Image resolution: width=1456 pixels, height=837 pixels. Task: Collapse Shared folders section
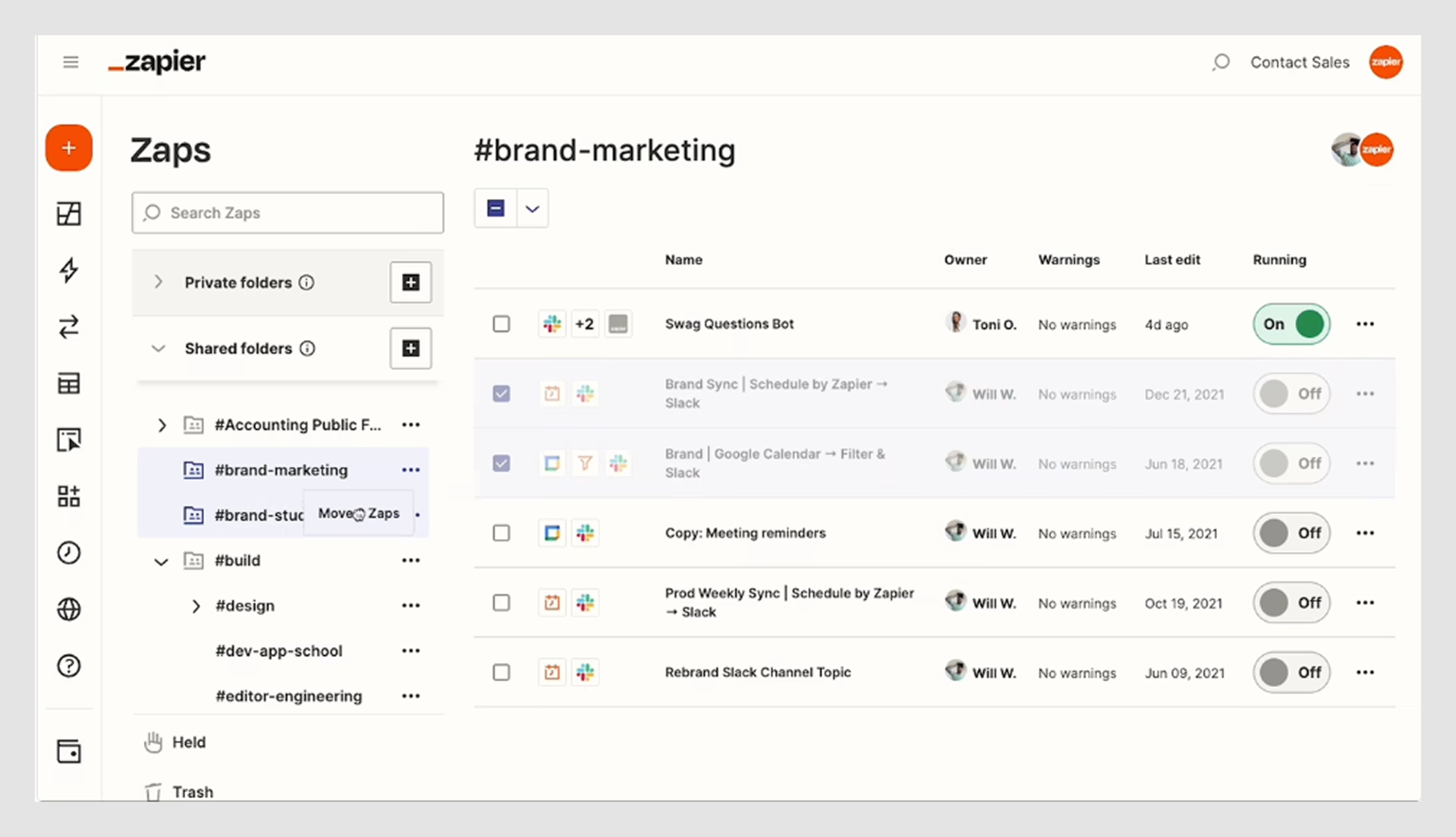coord(159,348)
